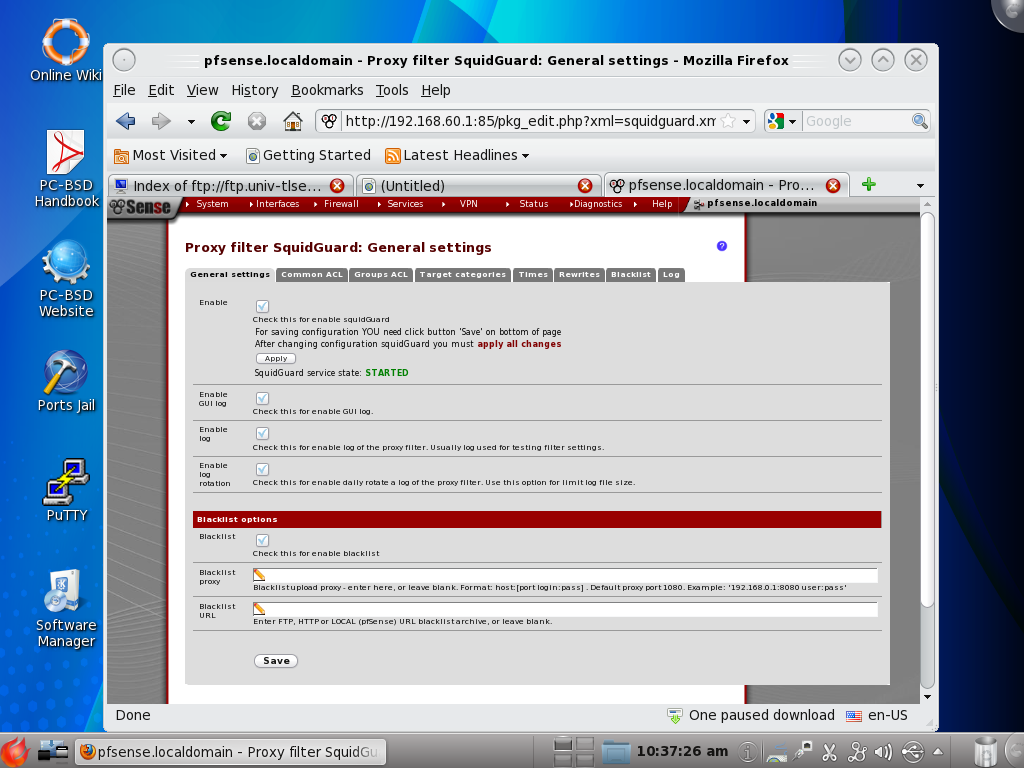Toggle the Enable log rotation checkbox
This screenshot has width=1024, height=768.
(x=263, y=470)
